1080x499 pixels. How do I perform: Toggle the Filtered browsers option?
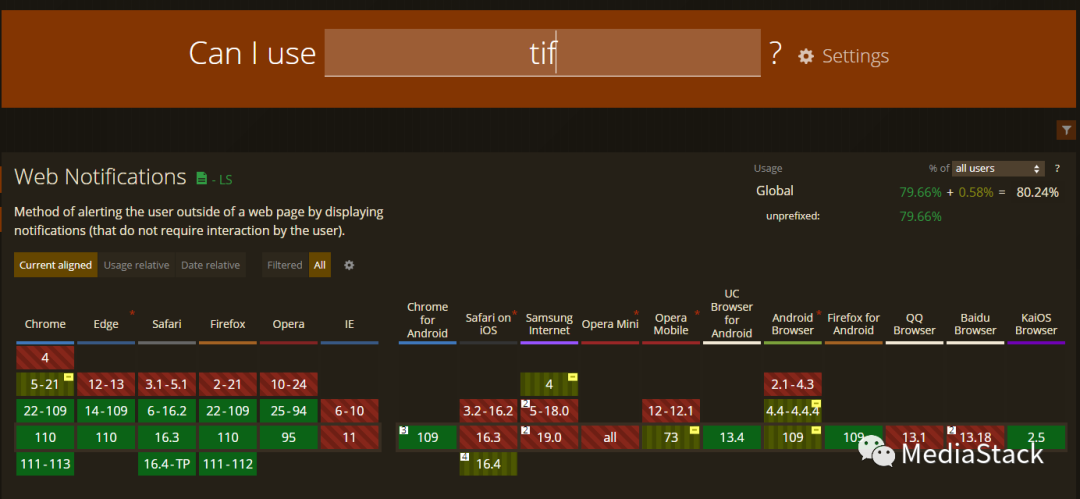click(x=284, y=265)
